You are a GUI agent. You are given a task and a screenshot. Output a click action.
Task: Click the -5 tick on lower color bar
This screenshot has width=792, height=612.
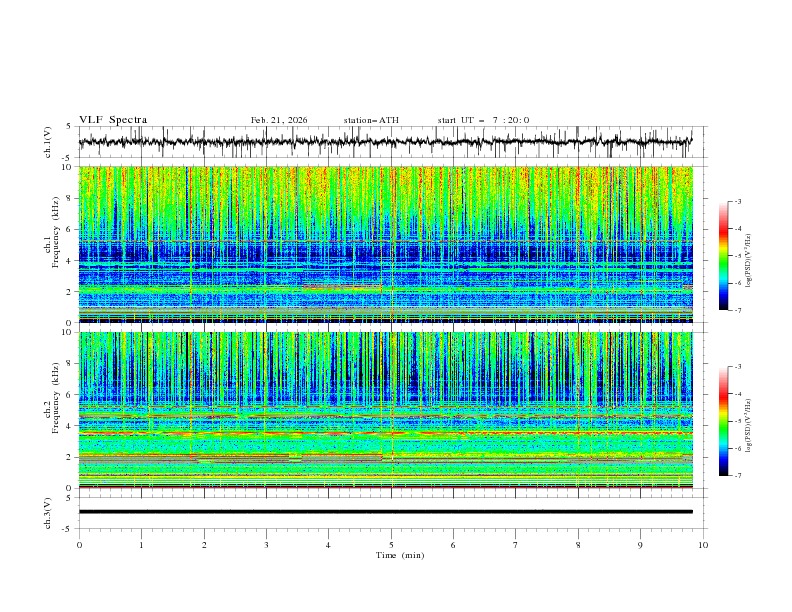pos(738,421)
